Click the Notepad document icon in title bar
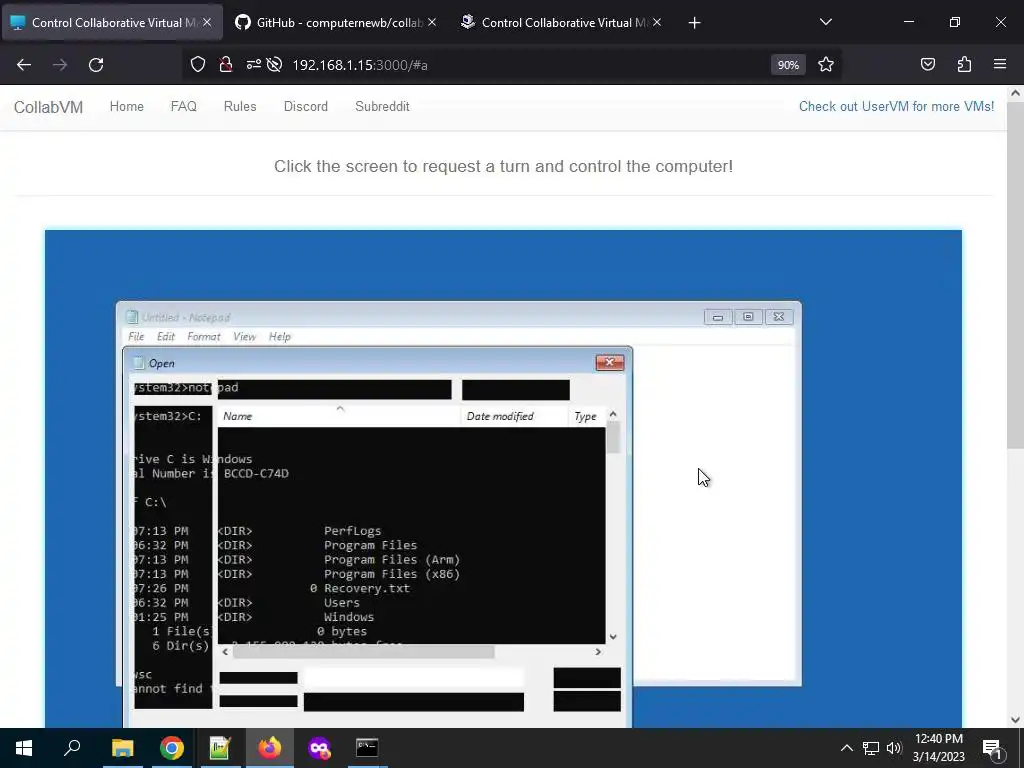This screenshot has width=1024, height=768. click(132, 317)
